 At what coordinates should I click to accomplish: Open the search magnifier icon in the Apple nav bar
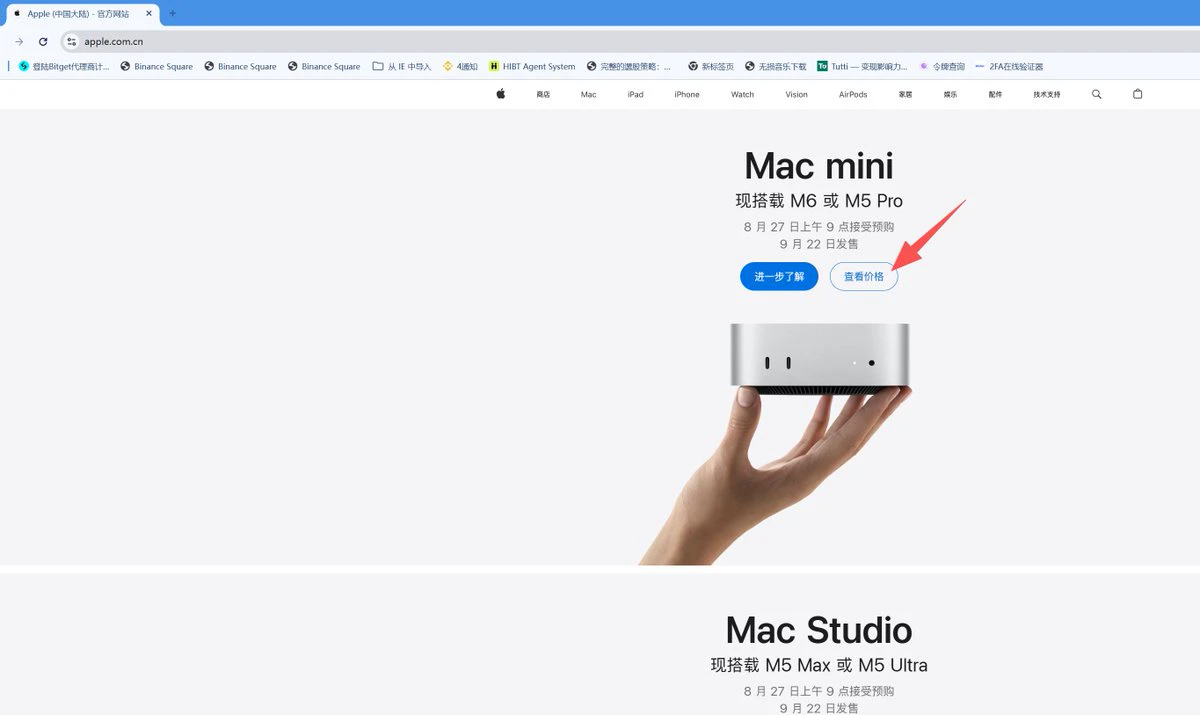click(x=1097, y=94)
